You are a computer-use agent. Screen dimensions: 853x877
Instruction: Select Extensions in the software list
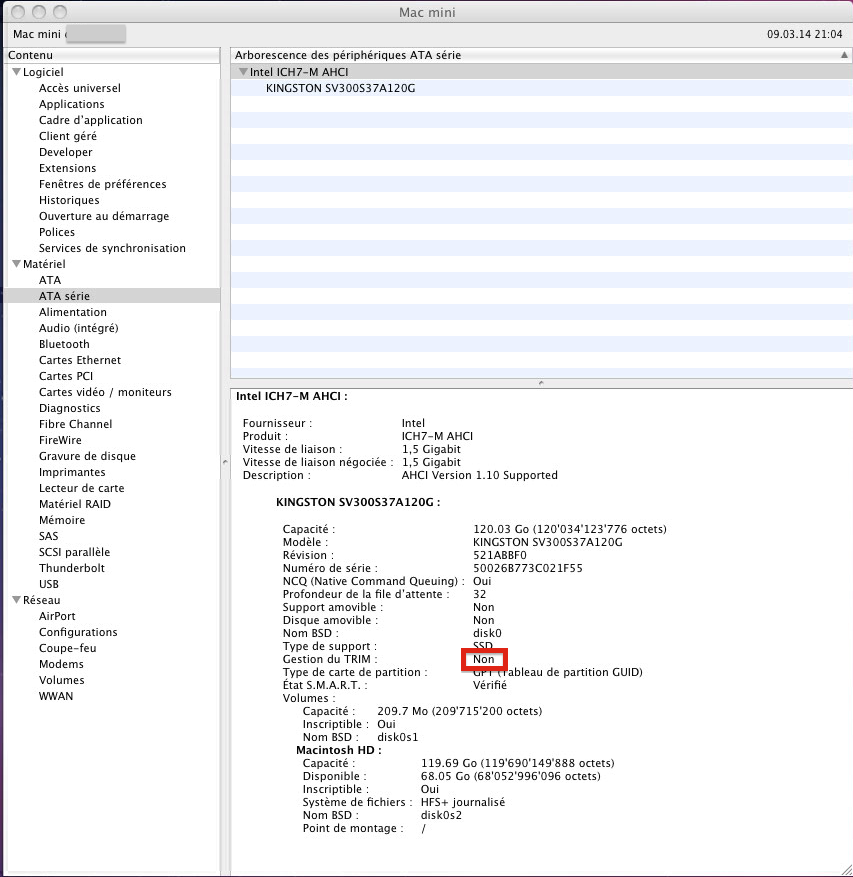point(67,168)
